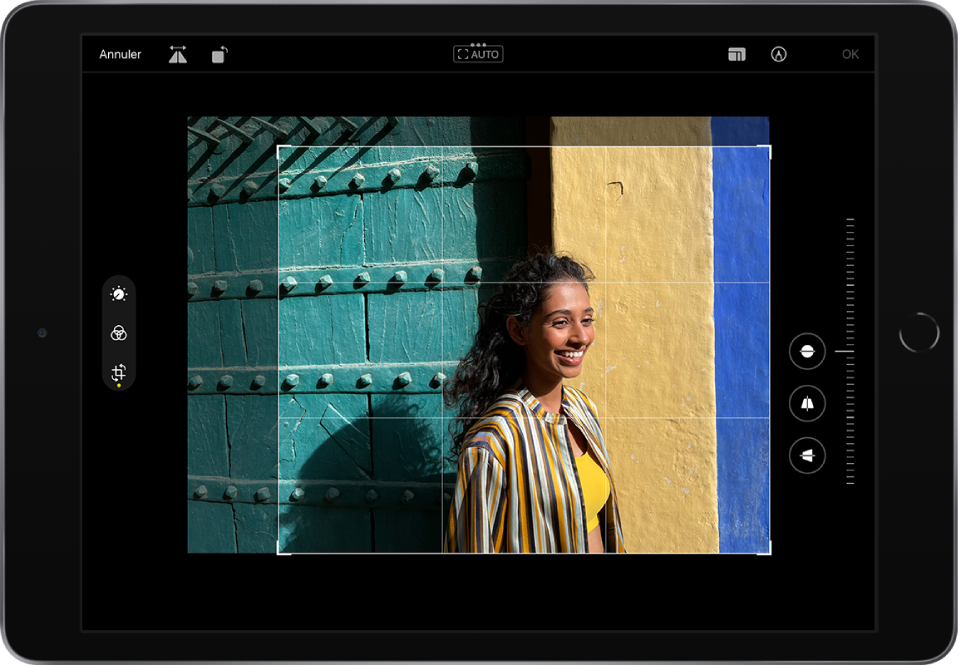Open the Markup pen tool

click(x=778, y=55)
